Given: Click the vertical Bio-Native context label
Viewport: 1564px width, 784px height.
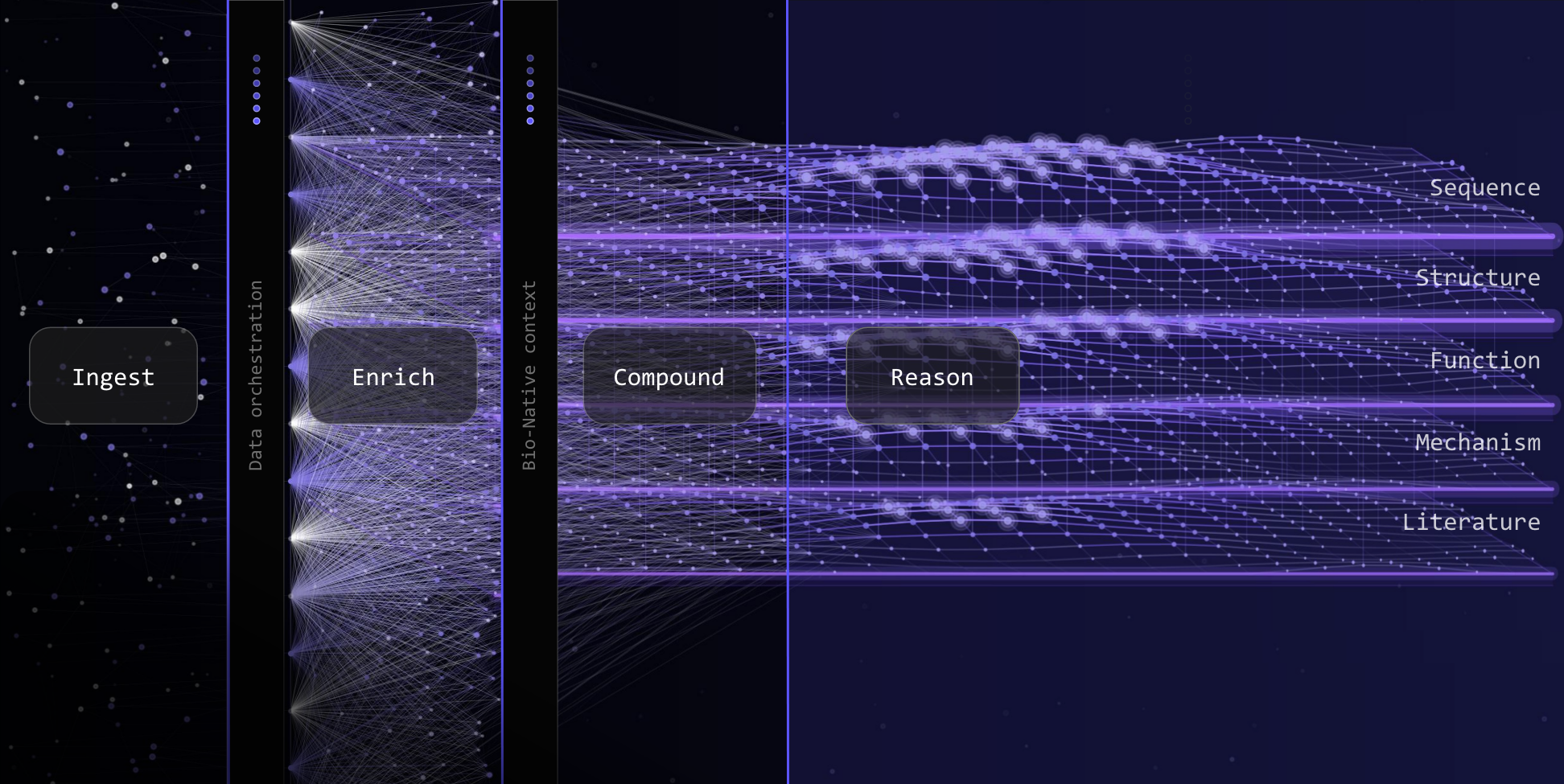Looking at the screenshot, I should [x=529, y=375].
